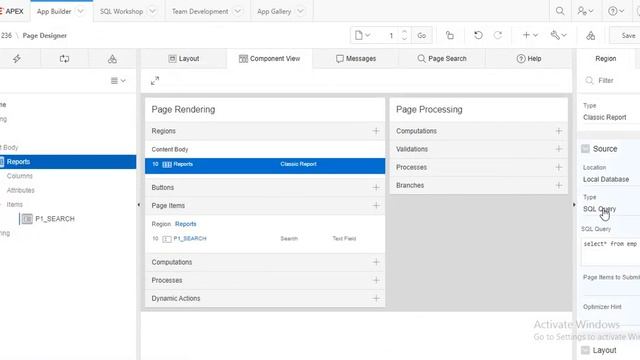Open the Create plus menu

coord(530,36)
